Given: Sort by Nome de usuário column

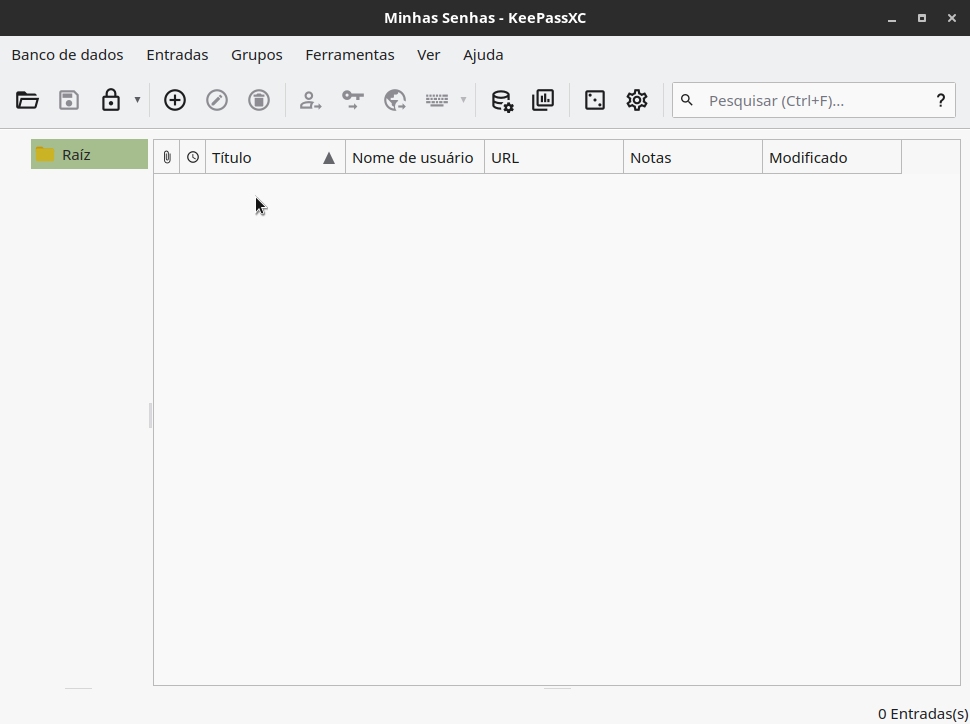Looking at the screenshot, I should [x=414, y=157].
